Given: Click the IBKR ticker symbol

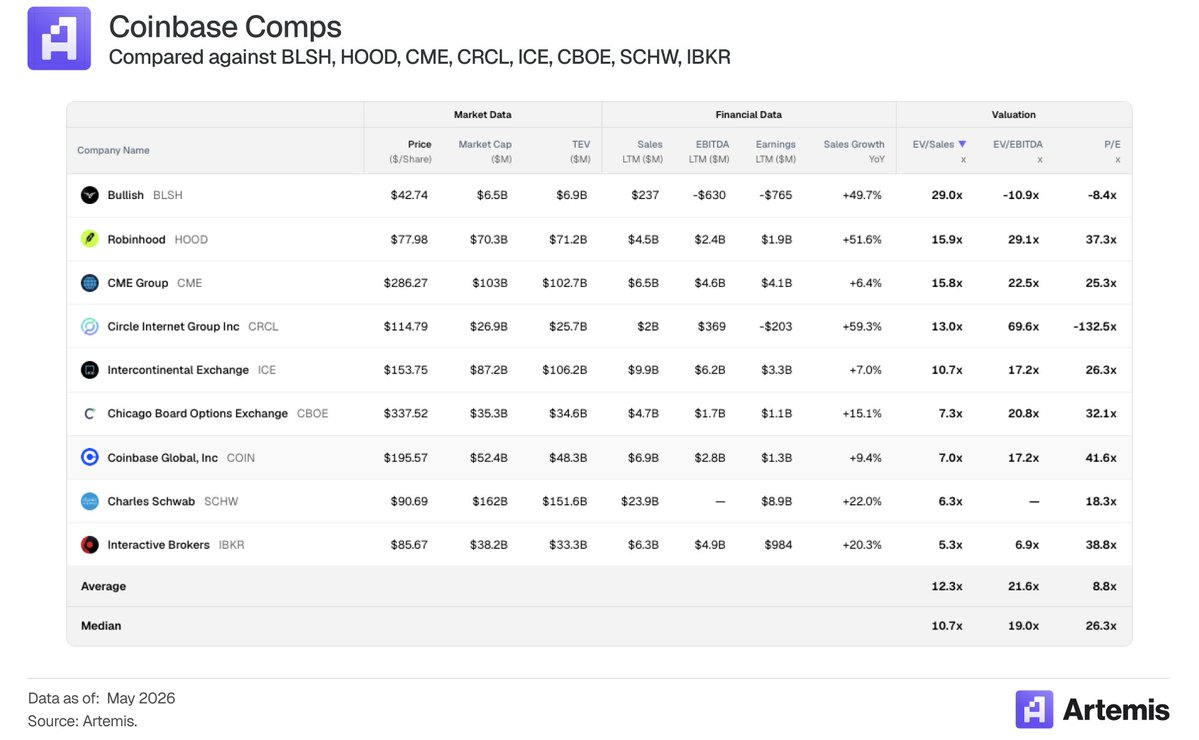Looking at the screenshot, I should [x=232, y=545].
